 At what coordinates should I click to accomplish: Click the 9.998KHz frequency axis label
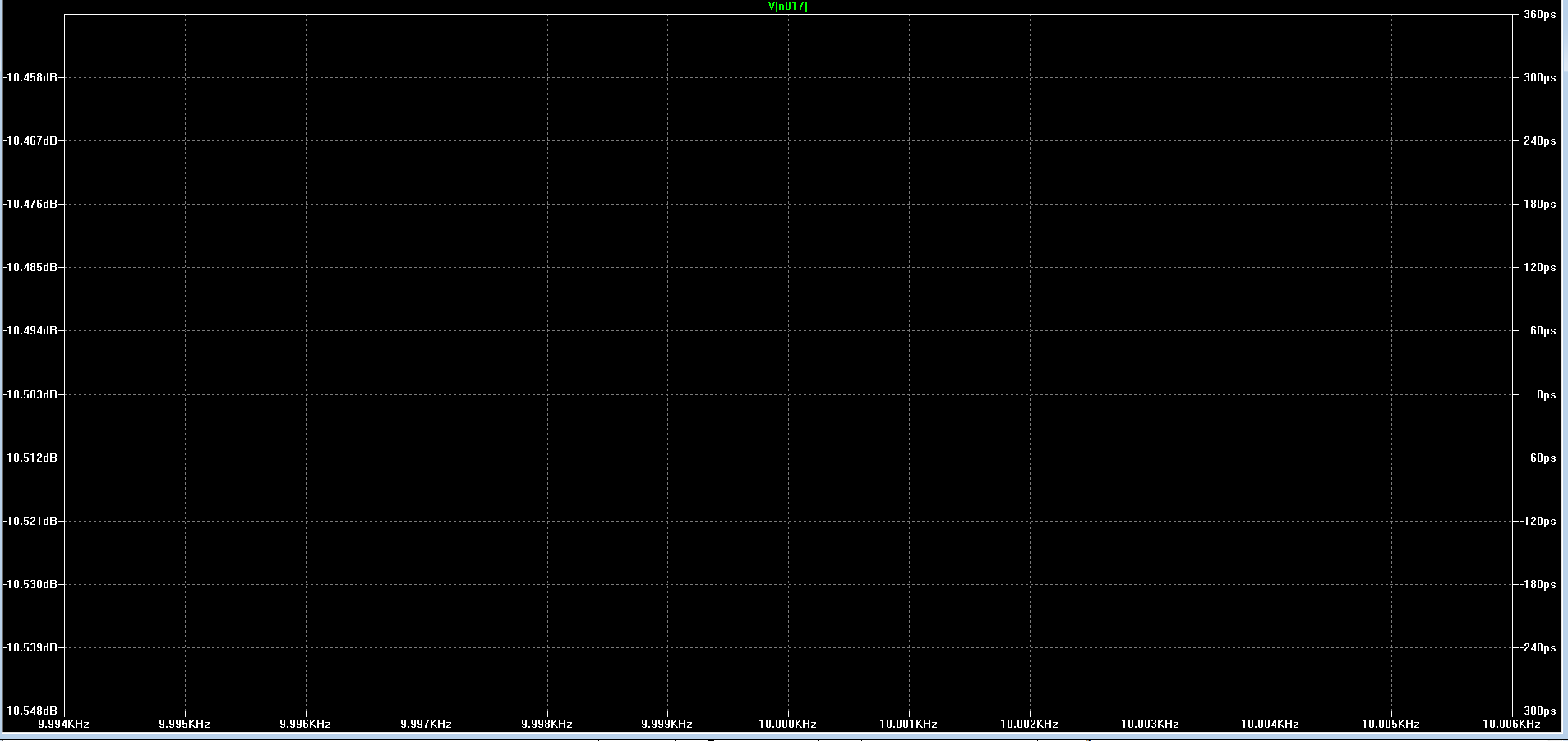pos(547,724)
